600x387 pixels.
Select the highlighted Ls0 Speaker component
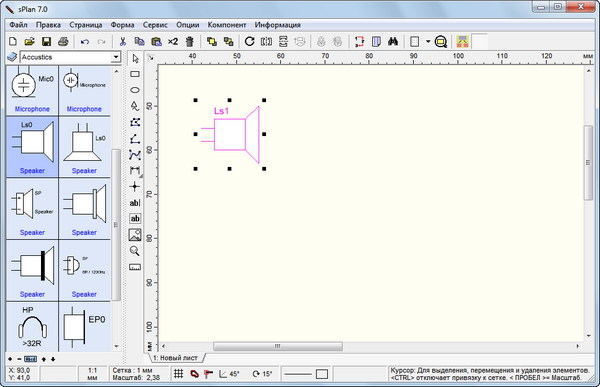click(32, 147)
